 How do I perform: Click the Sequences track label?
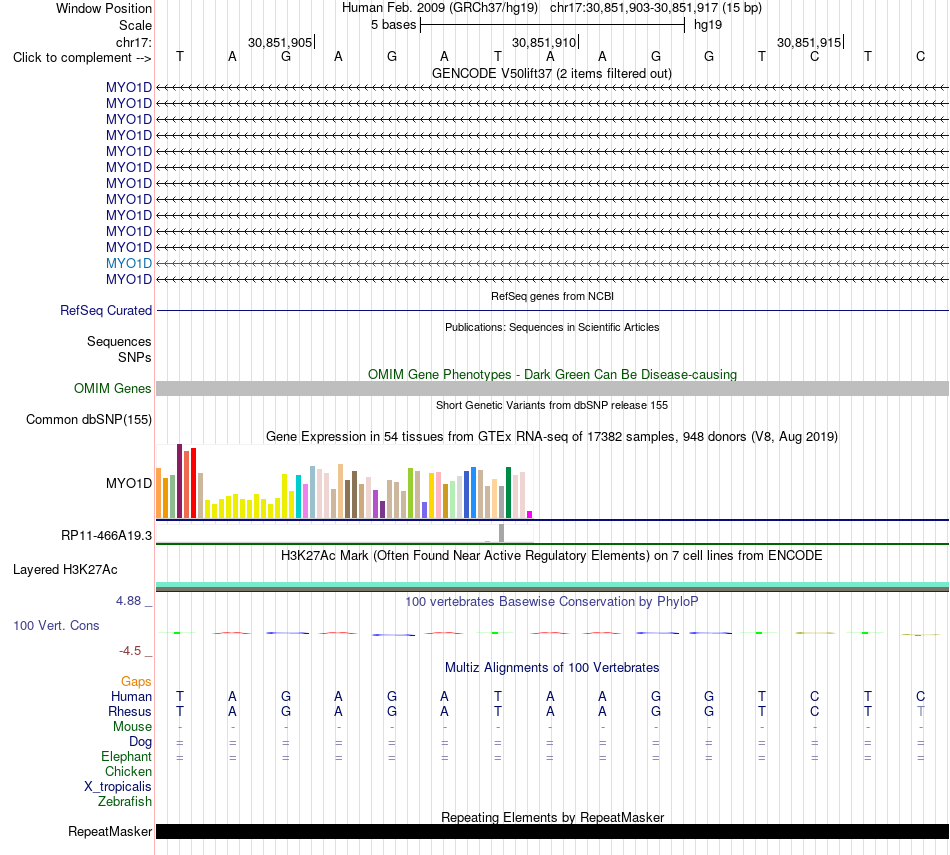pos(119,341)
